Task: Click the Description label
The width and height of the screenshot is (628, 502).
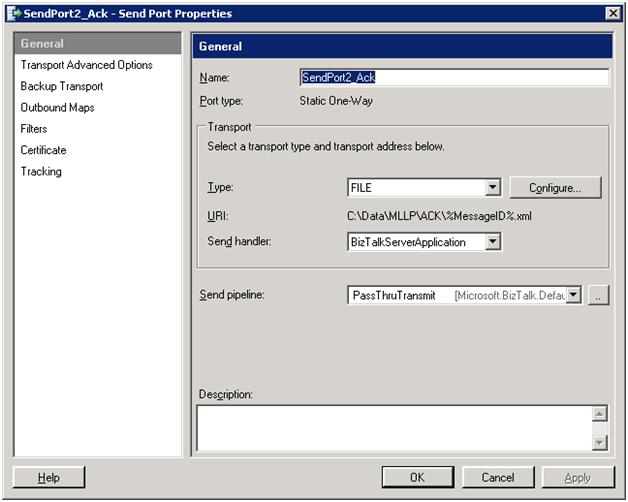Action: (x=225, y=395)
